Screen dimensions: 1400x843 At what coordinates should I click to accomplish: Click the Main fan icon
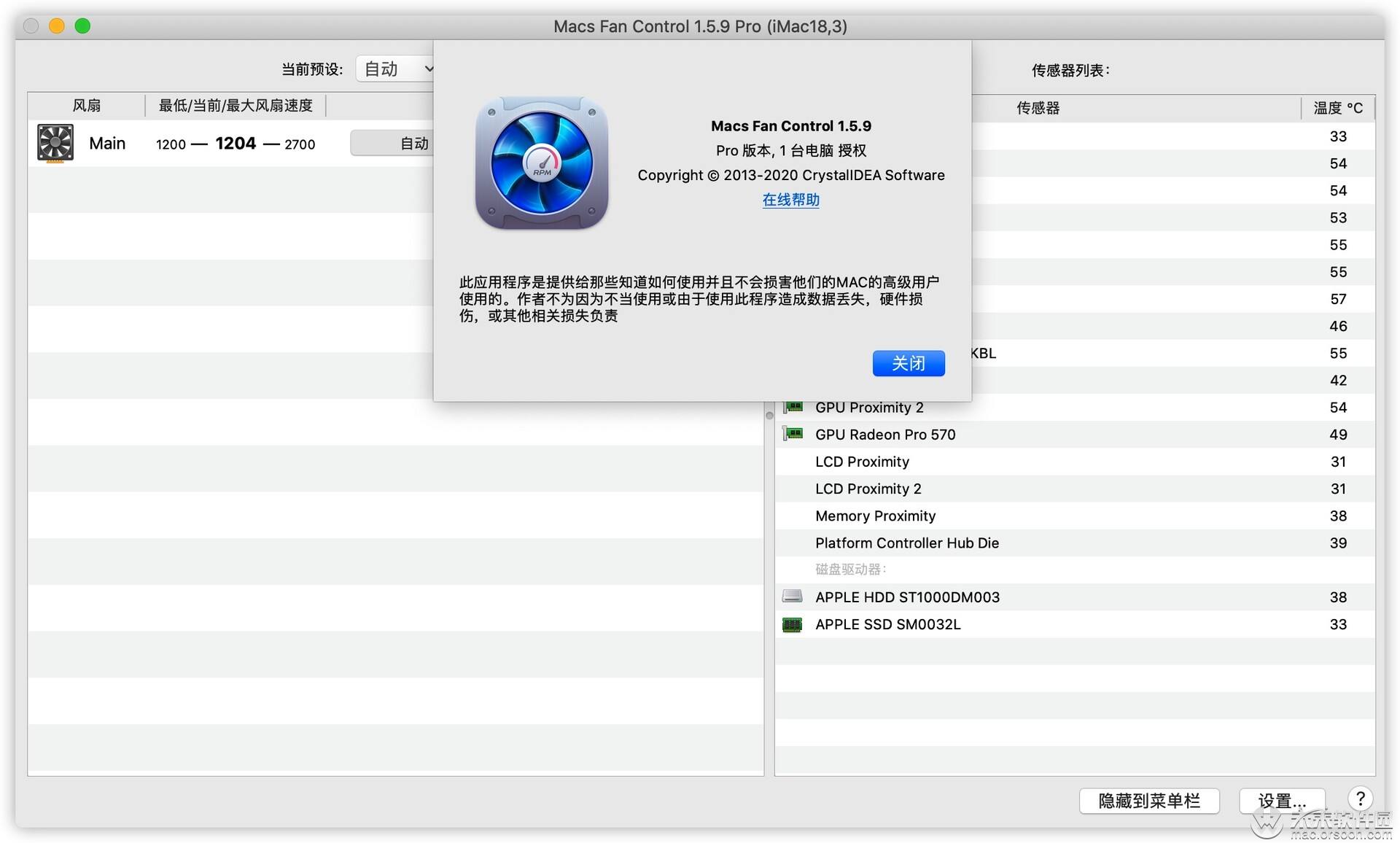(x=55, y=143)
